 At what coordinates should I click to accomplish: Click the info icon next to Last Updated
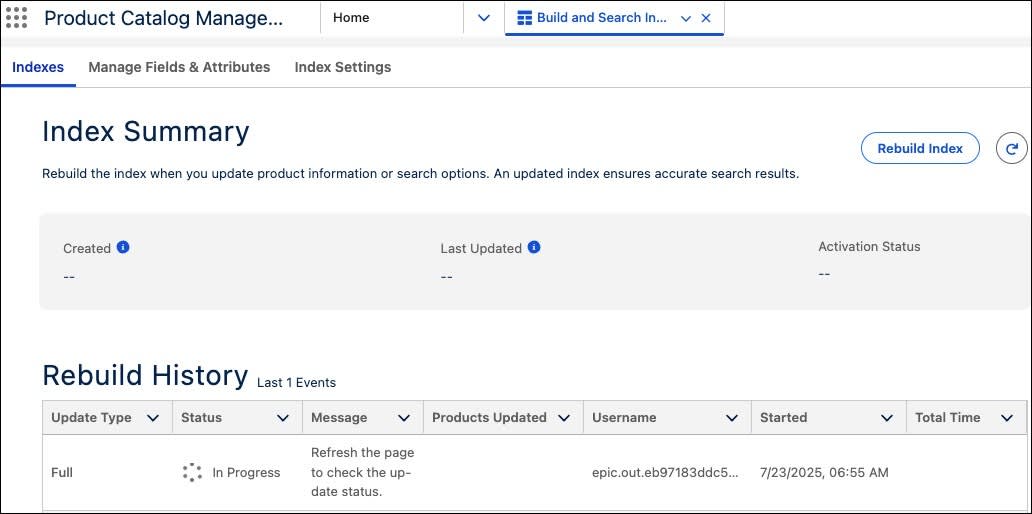[x=534, y=247]
